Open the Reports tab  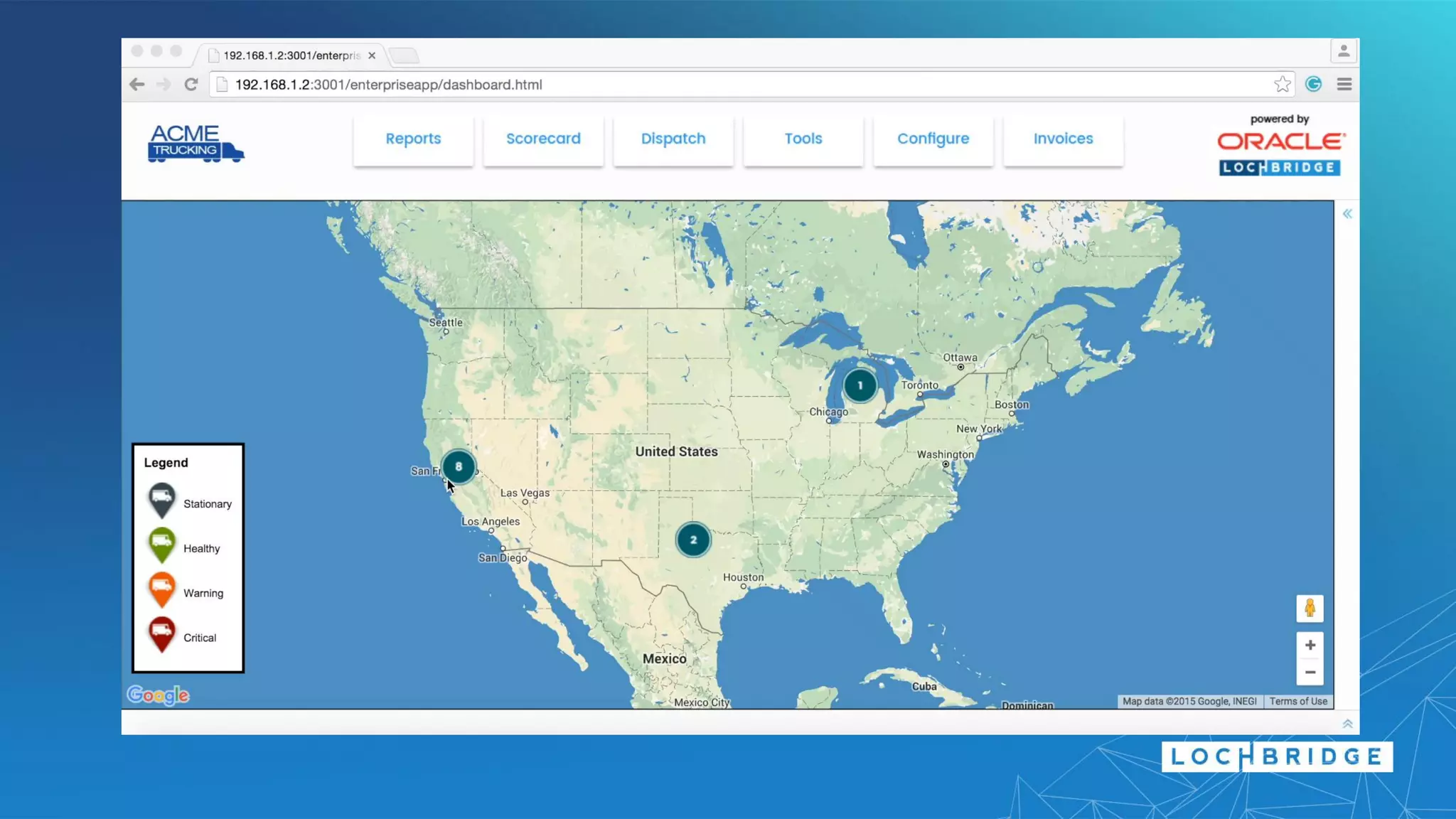(413, 139)
